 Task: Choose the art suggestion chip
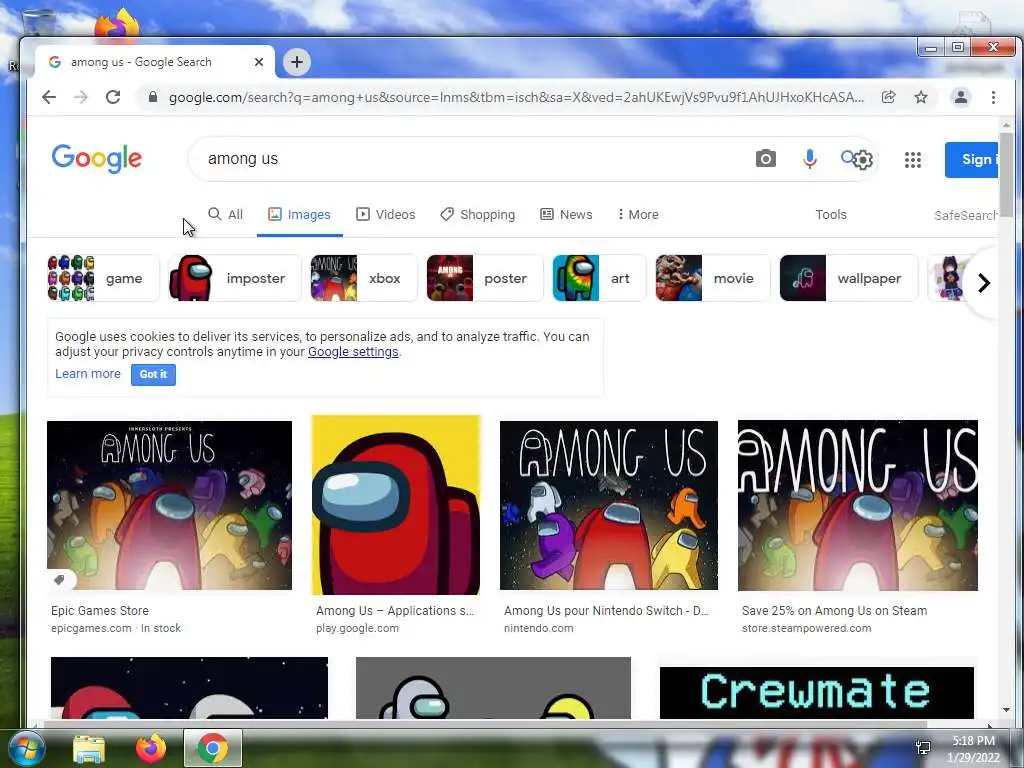[599, 278]
